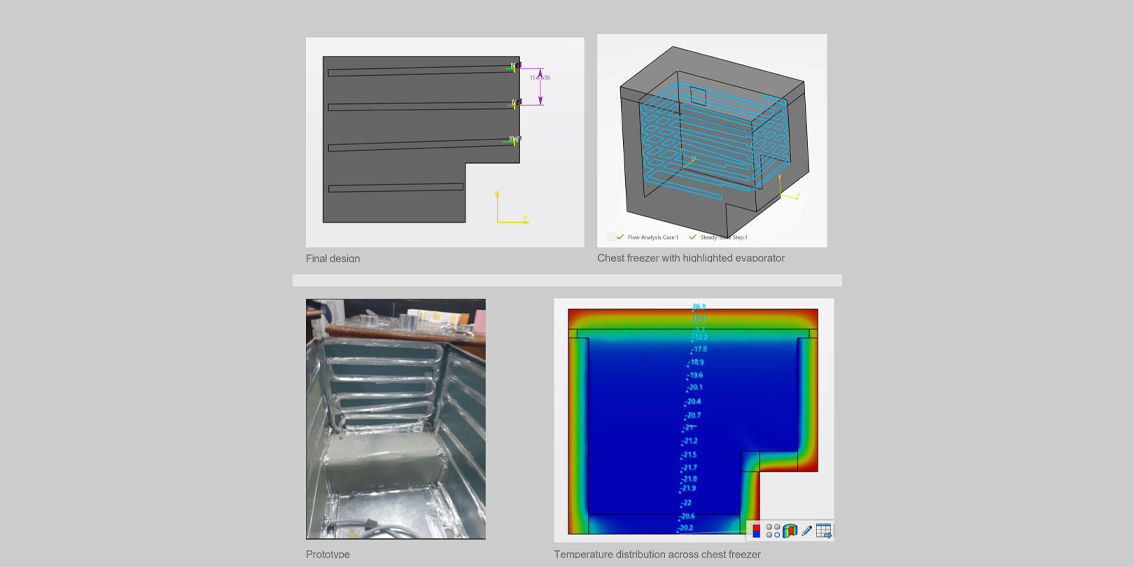Image resolution: width=1134 pixels, height=567 pixels.
Task: Click the -20.1 temperature probe label
Action: tap(695, 387)
